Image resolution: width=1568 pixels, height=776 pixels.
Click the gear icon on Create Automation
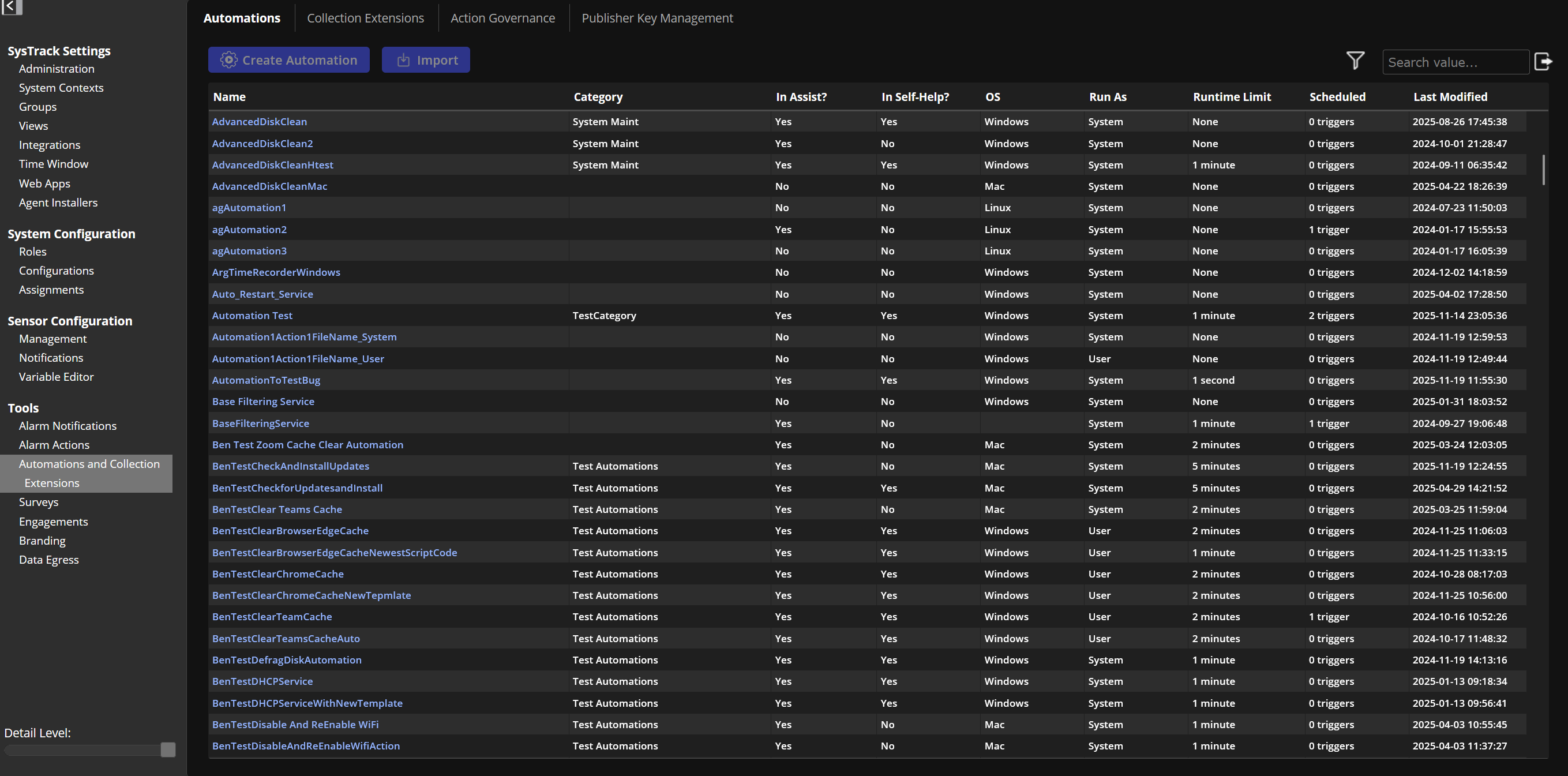229,59
